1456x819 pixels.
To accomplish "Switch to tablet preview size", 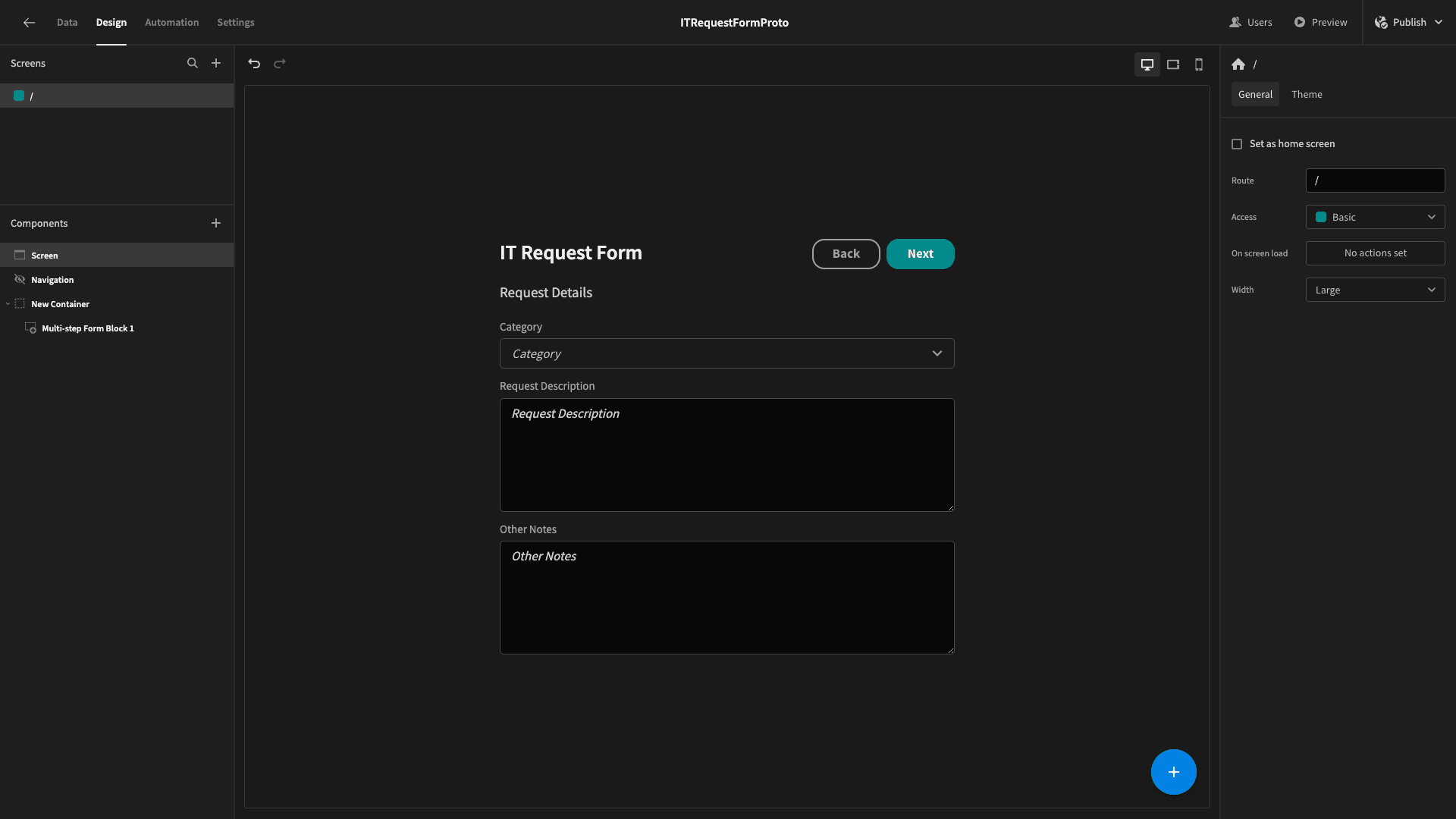I will (1173, 64).
